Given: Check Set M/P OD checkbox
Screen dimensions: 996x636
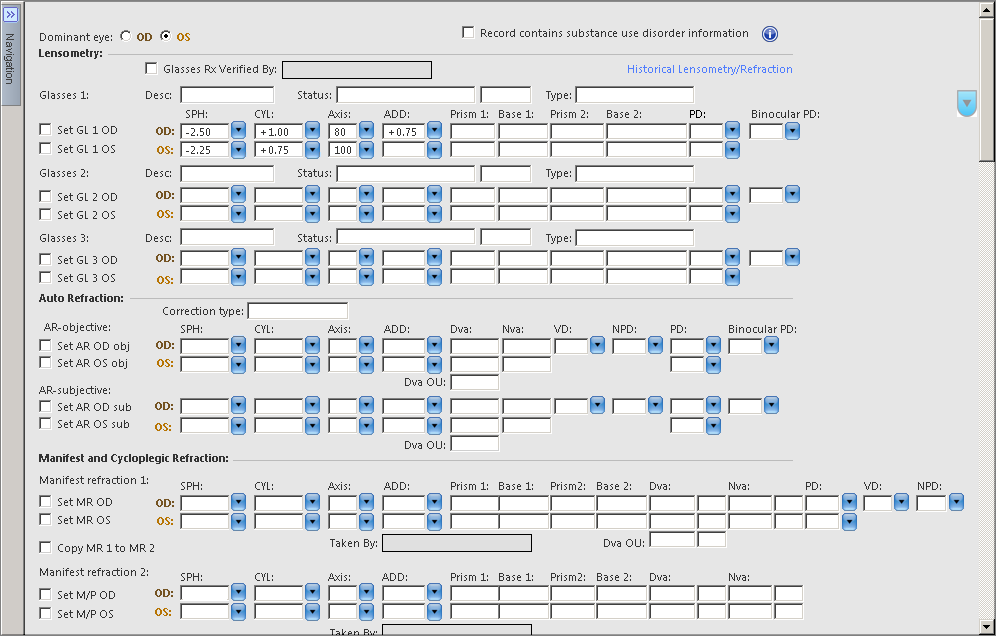Looking at the screenshot, I should tap(45, 595).
